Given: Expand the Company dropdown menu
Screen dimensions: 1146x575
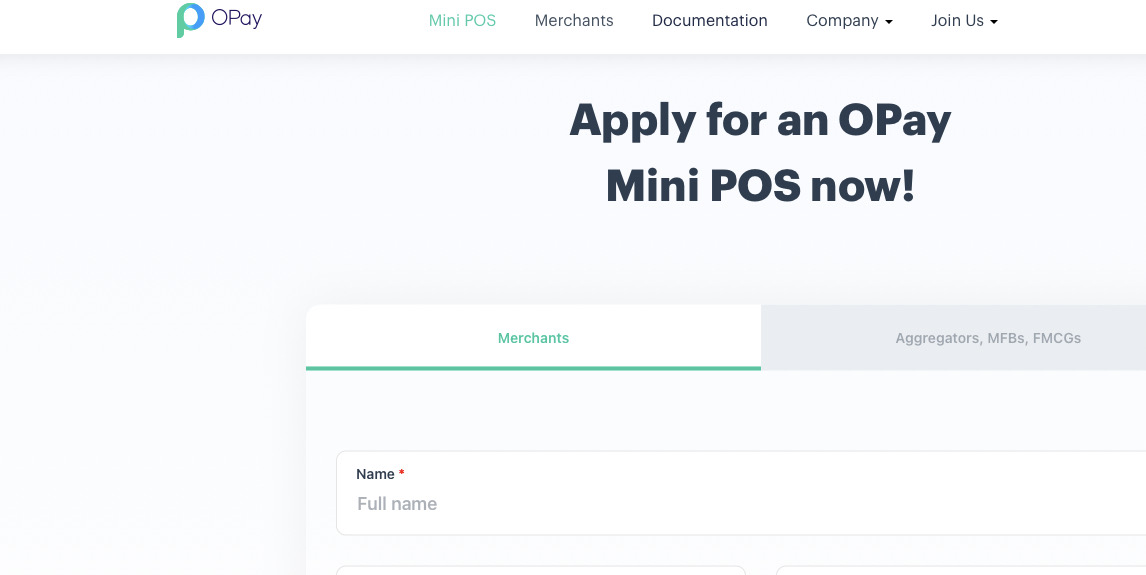Looking at the screenshot, I should pos(849,20).
